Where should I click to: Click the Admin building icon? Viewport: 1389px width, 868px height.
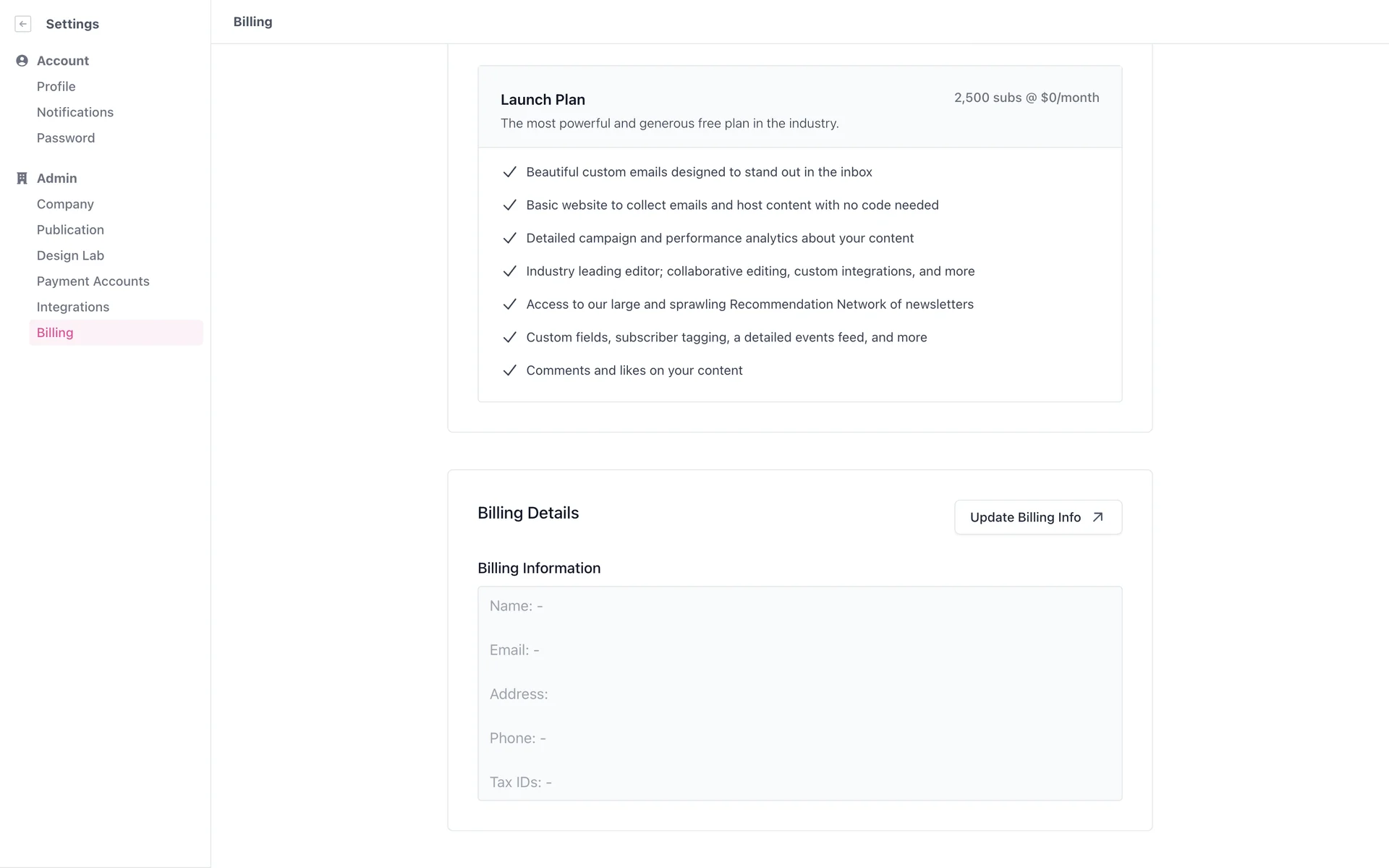pos(22,179)
